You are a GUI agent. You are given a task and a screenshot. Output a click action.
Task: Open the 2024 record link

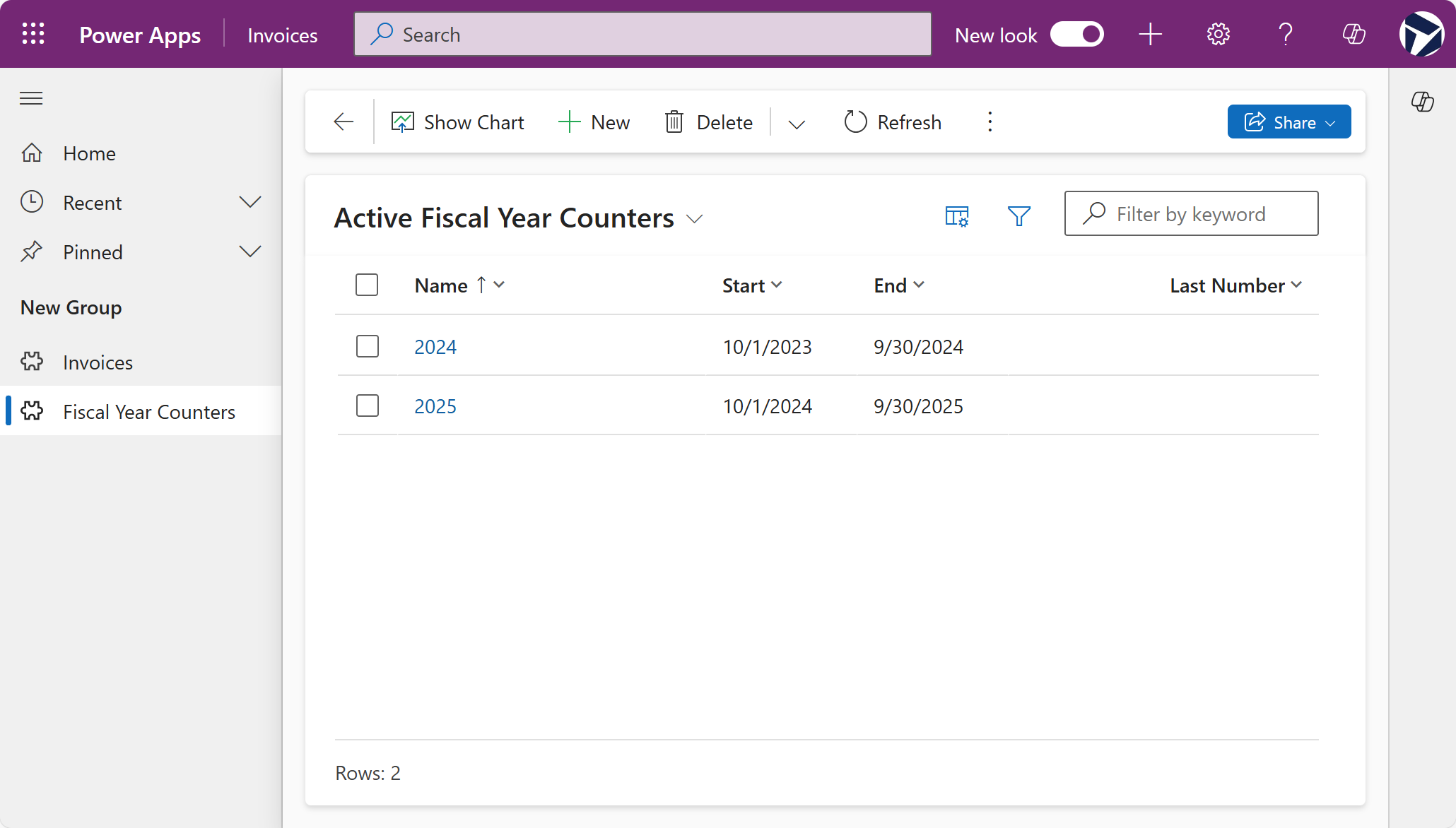click(x=435, y=347)
